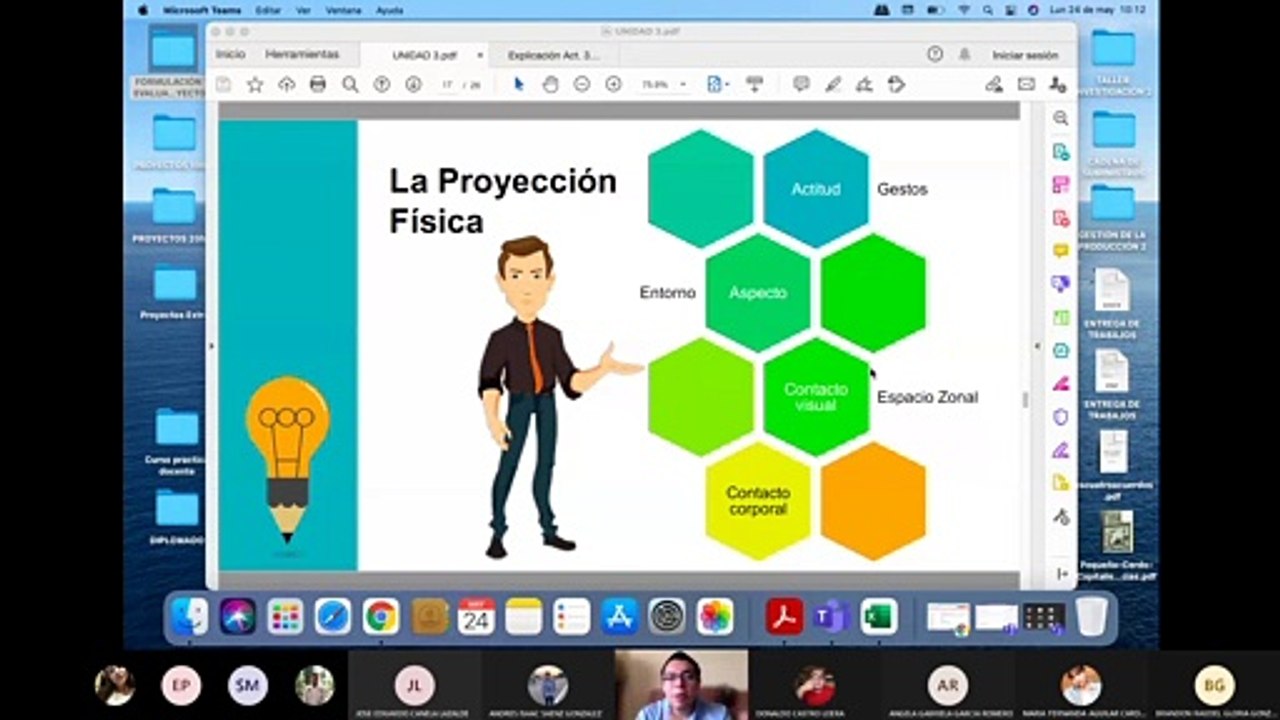
Task: Open the notifications bell icon
Action: [965, 54]
